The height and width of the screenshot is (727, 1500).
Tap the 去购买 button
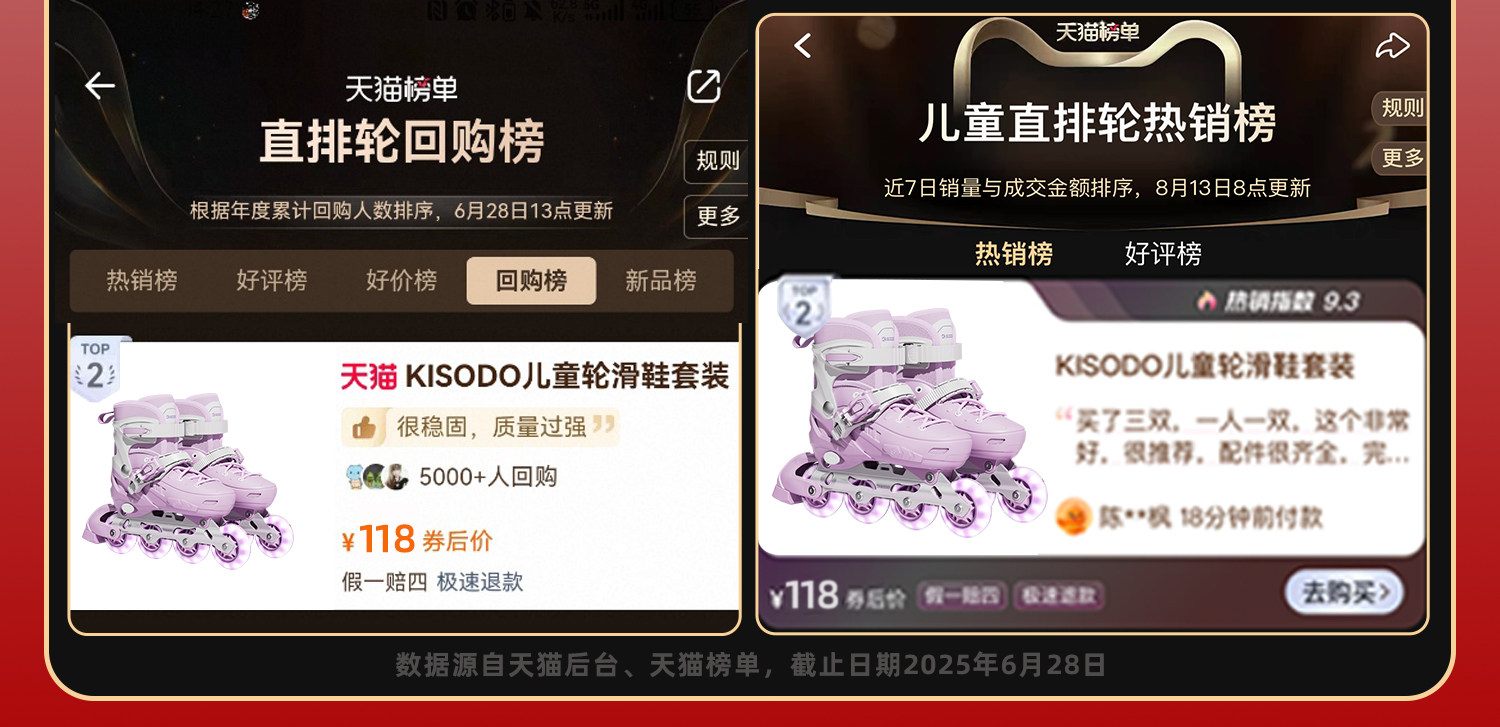1344,592
